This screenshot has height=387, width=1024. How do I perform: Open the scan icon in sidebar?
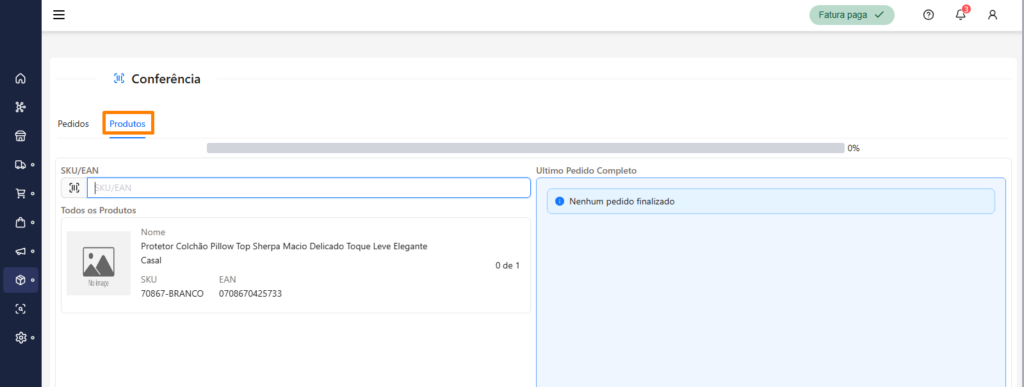pyautogui.click(x=20, y=309)
